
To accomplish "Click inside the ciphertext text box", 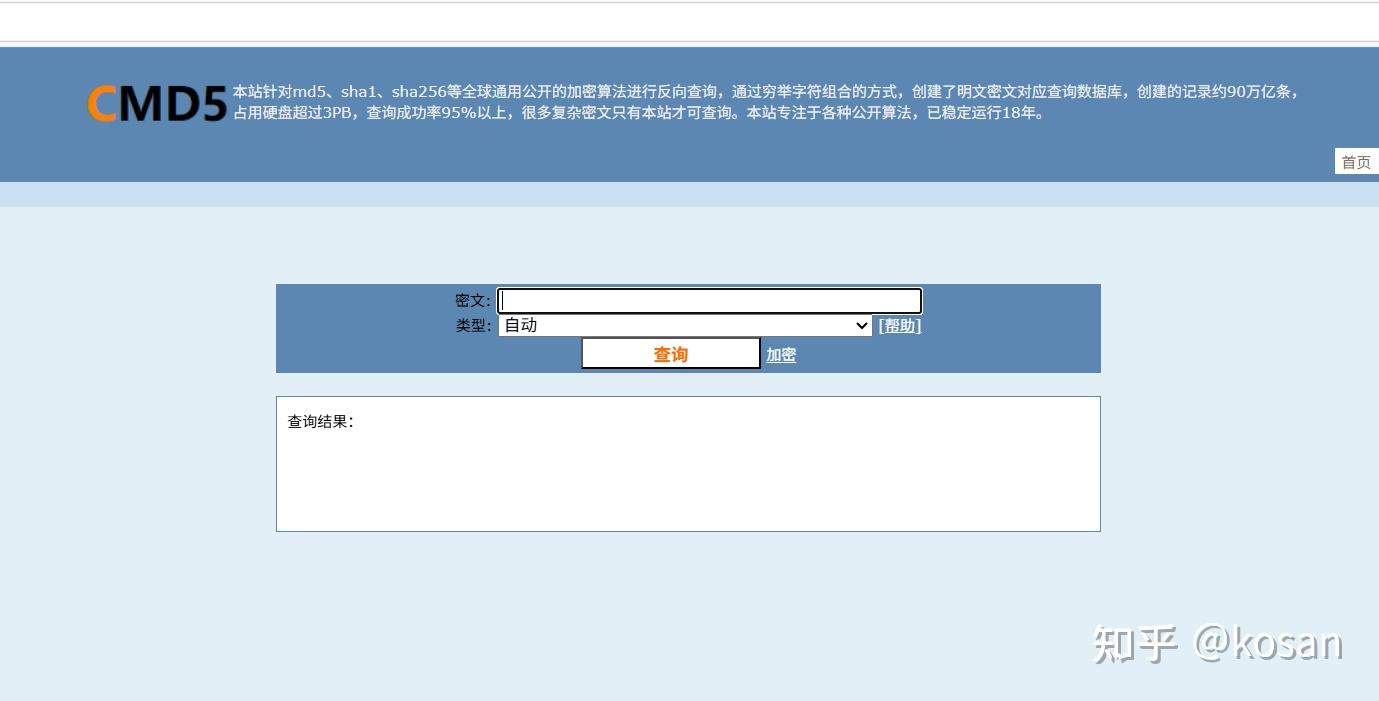I will pos(708,300).
